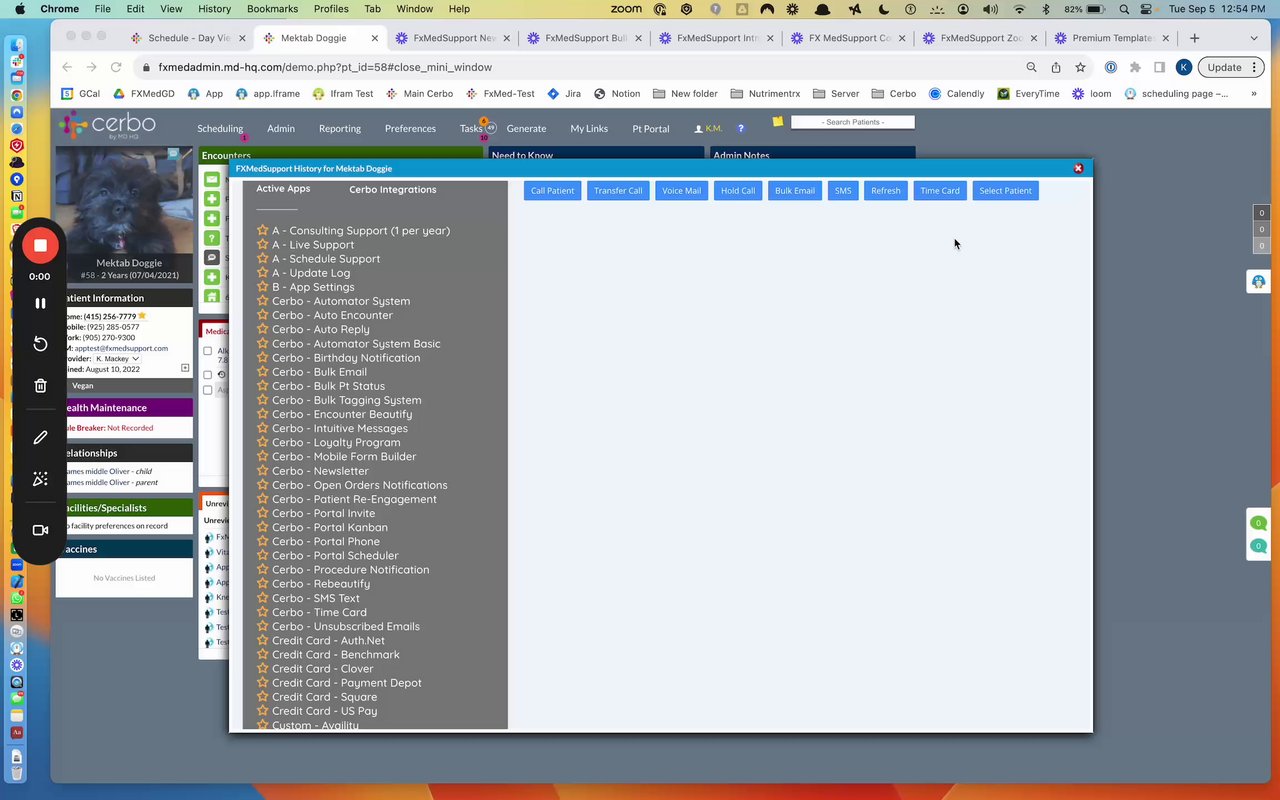Image resolution: width=1280 pixels, height=800 pixels.
Task: Open the Spotlight search magnifier in menu bar
Action: [1124, 9]
